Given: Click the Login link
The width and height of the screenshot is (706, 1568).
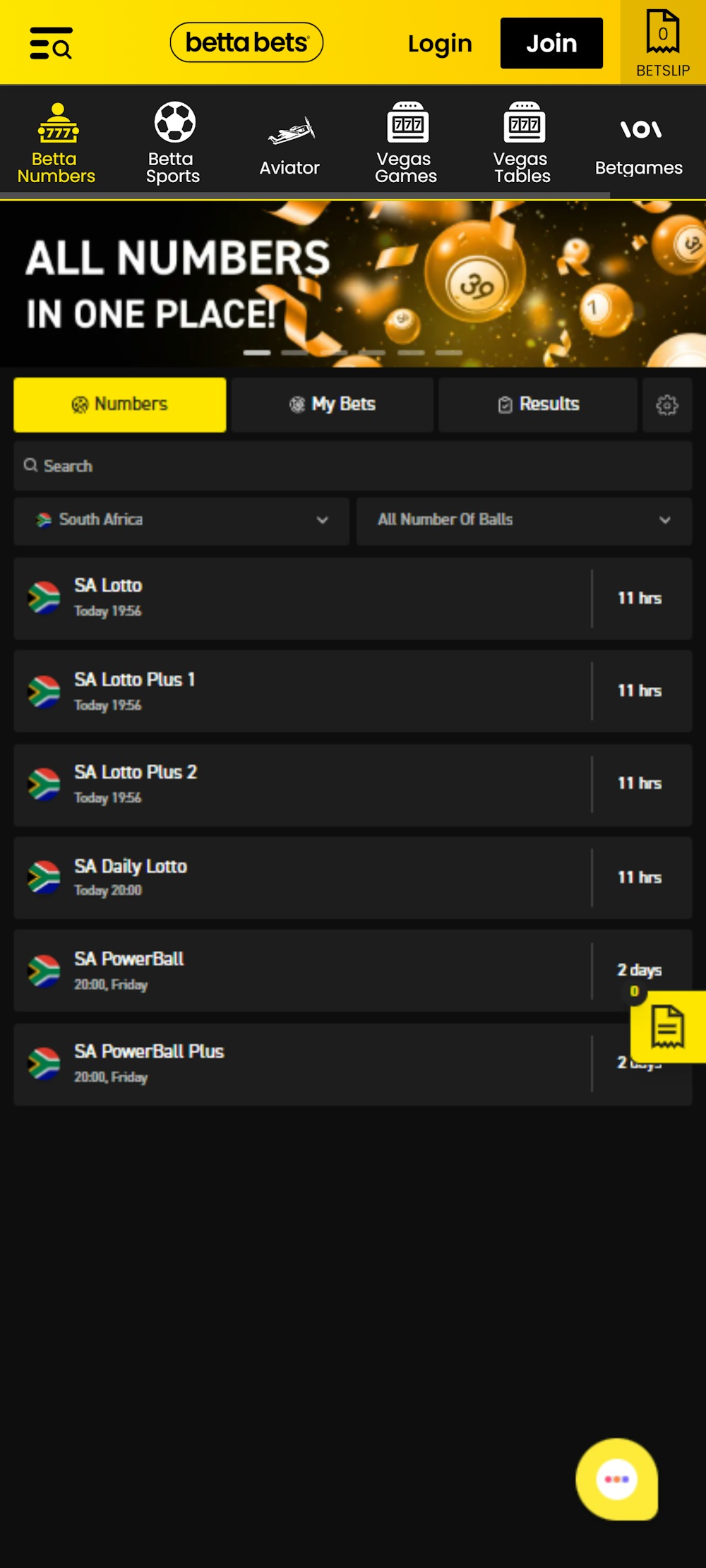Looking at the screenshot, I should 439,42.
